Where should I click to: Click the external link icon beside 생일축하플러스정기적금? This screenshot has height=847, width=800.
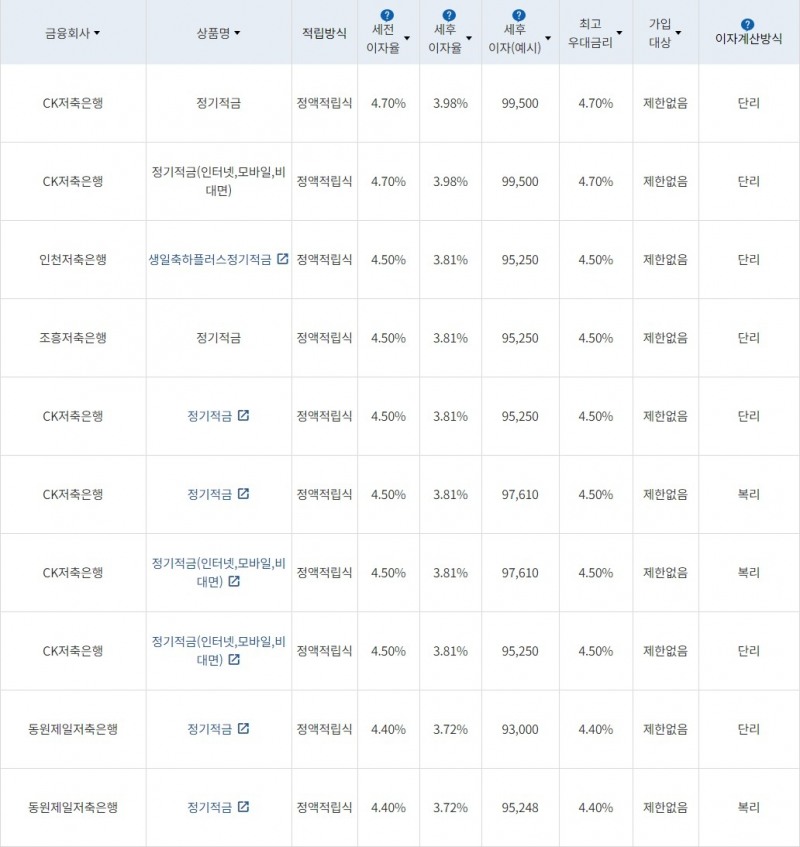[283, 259]
